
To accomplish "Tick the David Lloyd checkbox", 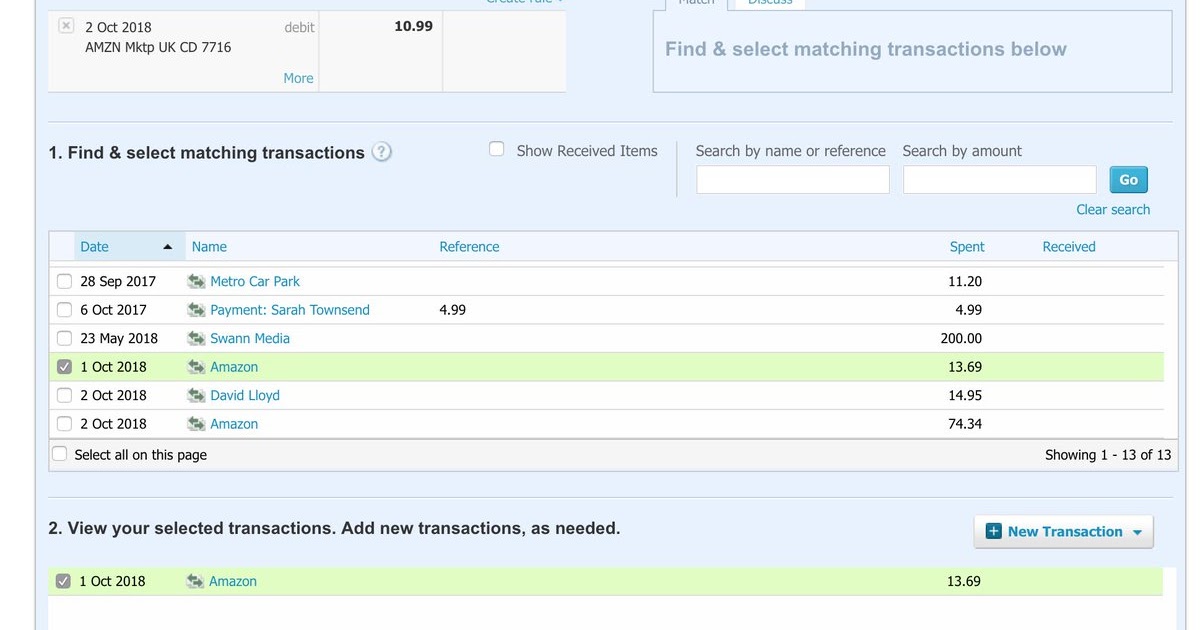I will (x=64, y=396).
